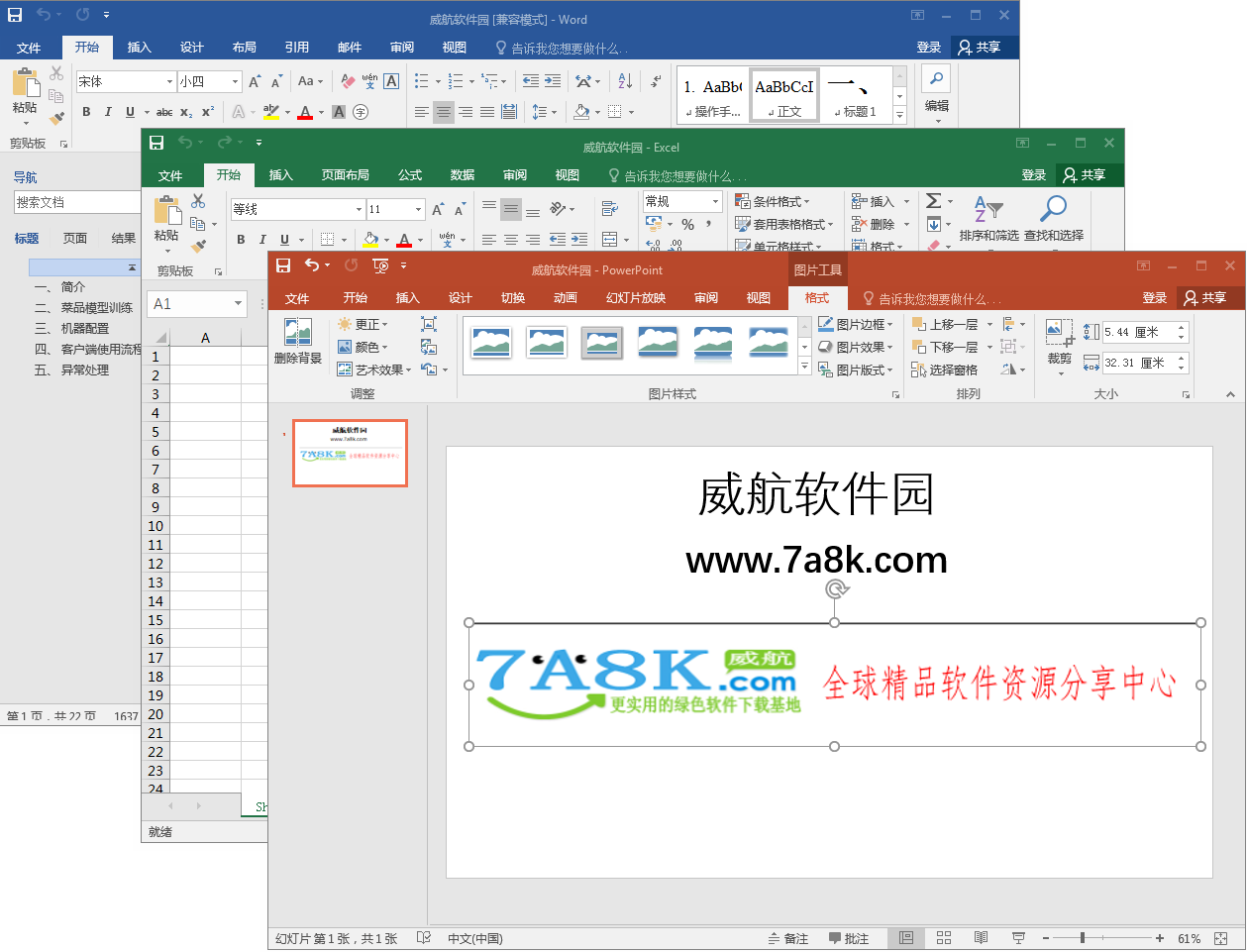Click the Cut scissors icon in Word
The height and width of the screenshot is (952, 1247).
coord(56,73)
